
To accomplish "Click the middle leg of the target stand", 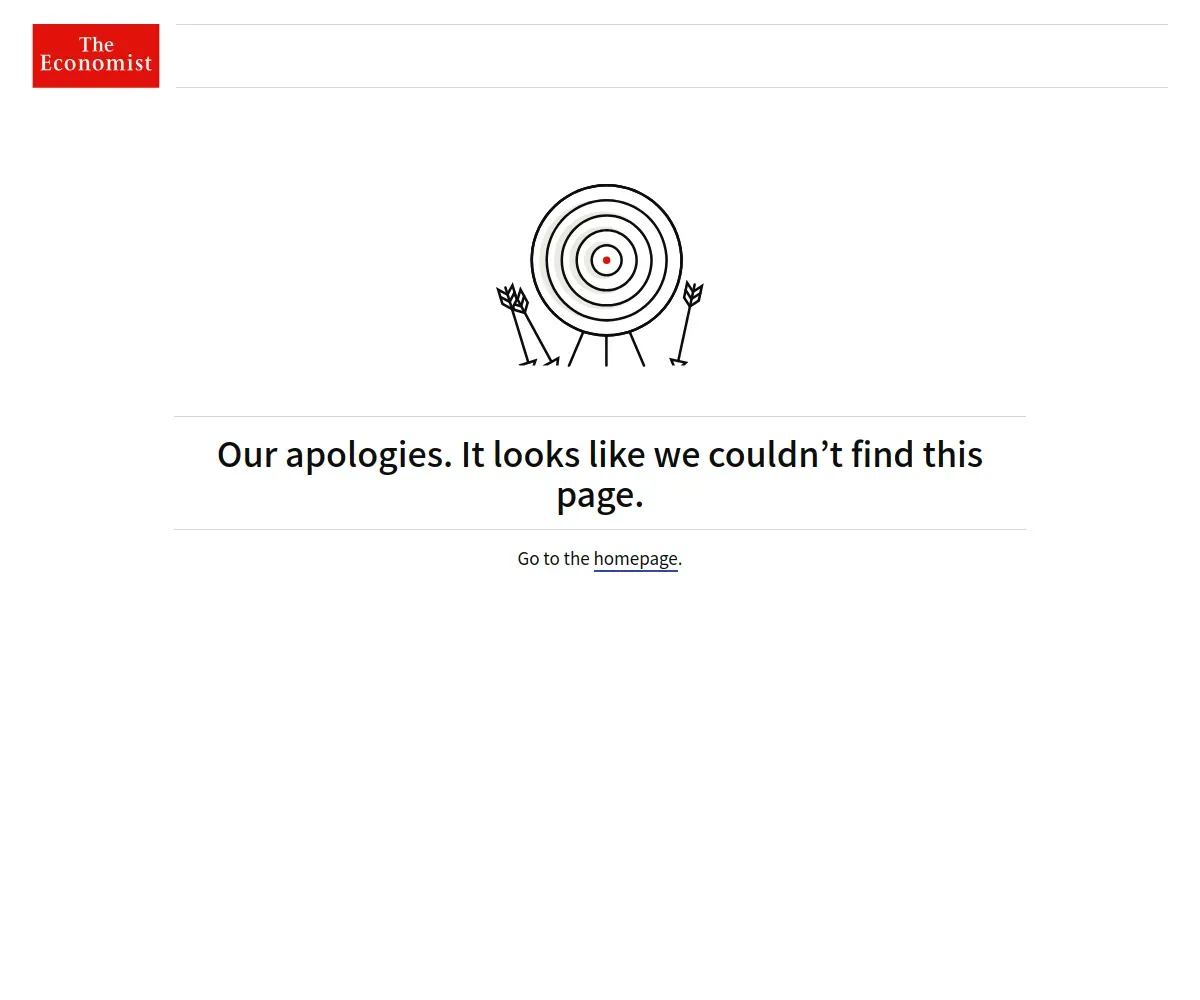I will click(606, 351).
